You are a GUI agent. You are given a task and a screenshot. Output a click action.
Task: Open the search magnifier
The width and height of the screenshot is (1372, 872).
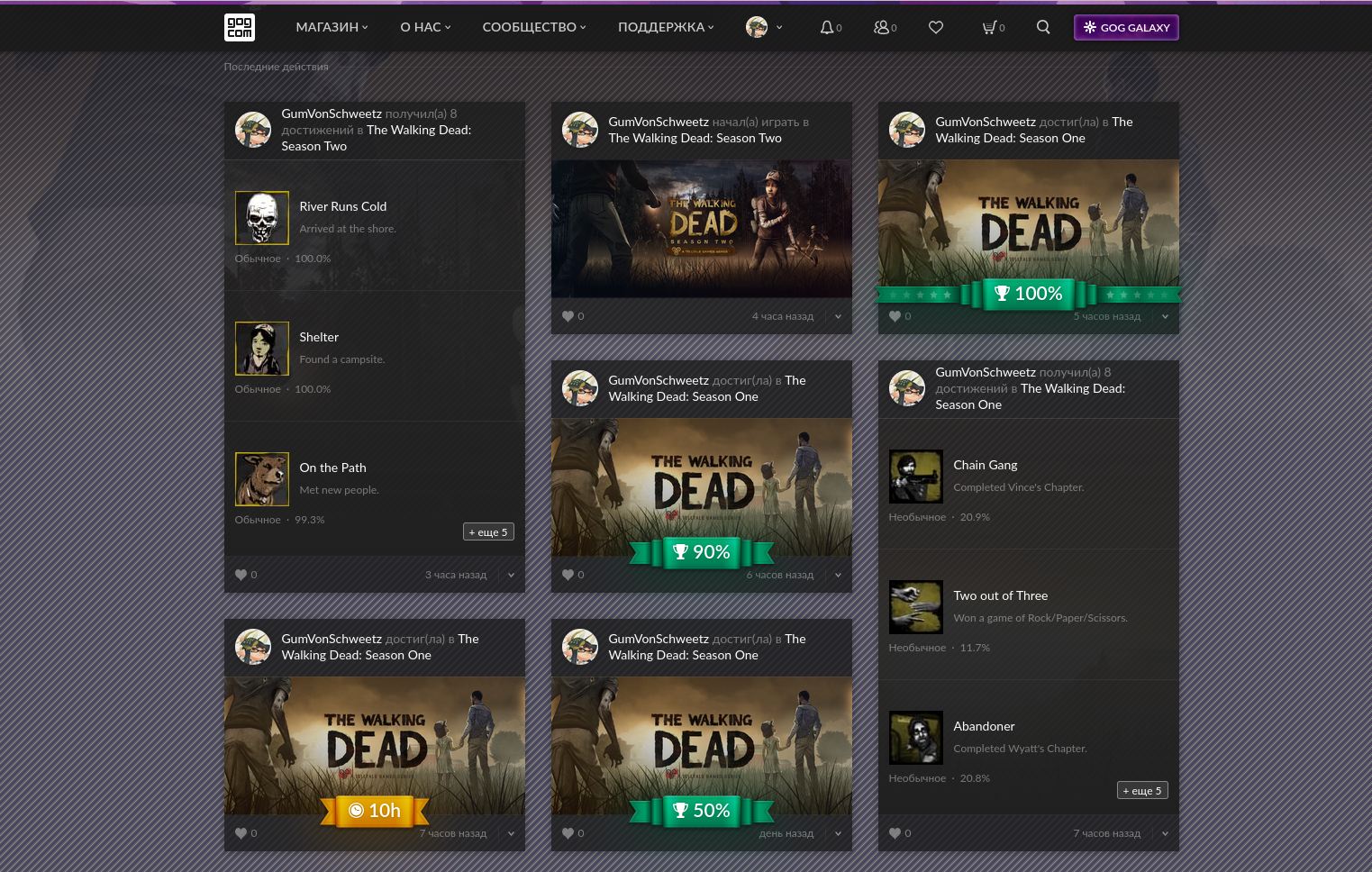(x=1043, y=27)
